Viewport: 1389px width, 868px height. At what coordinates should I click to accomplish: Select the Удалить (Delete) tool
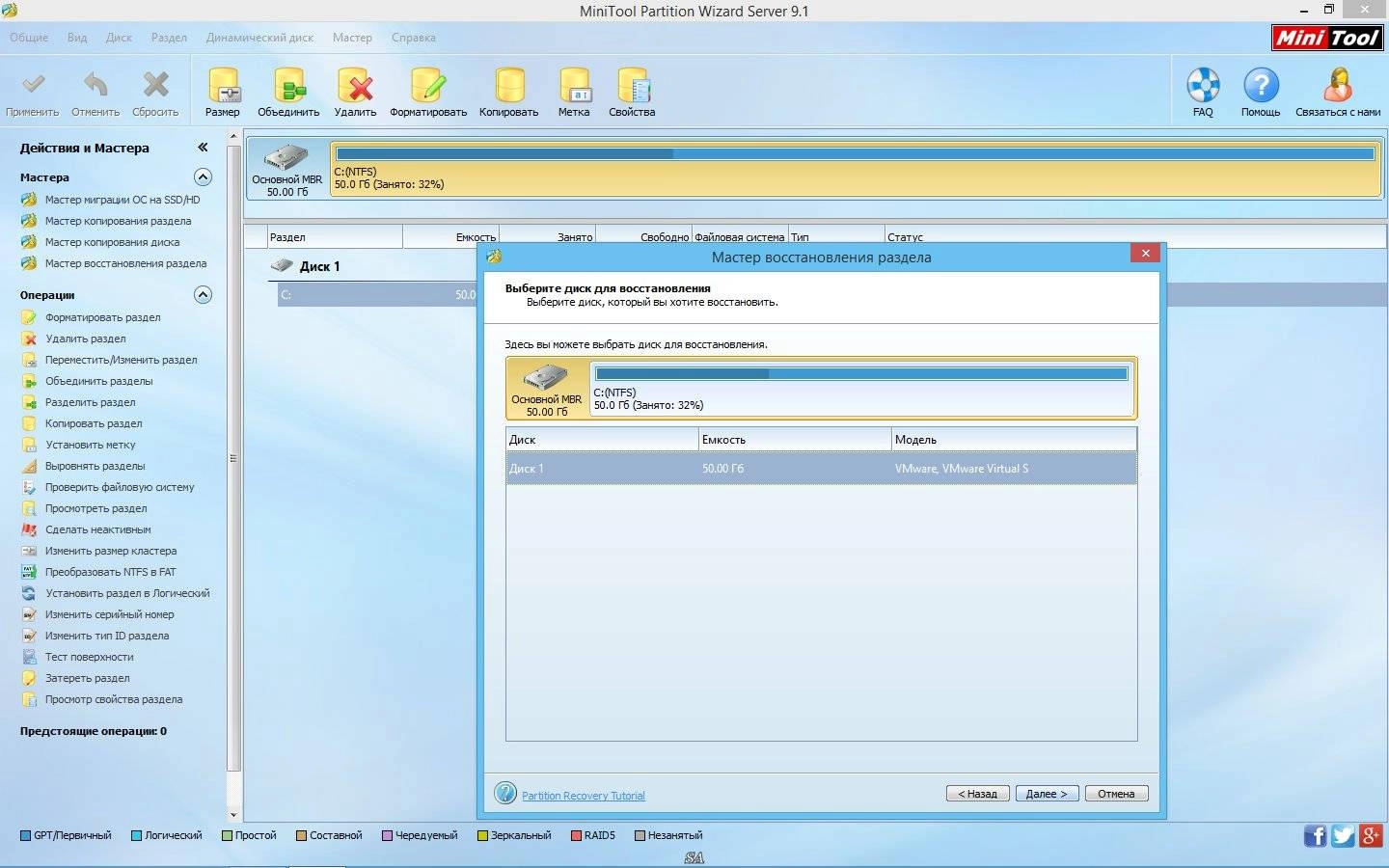tap(355, 93)
